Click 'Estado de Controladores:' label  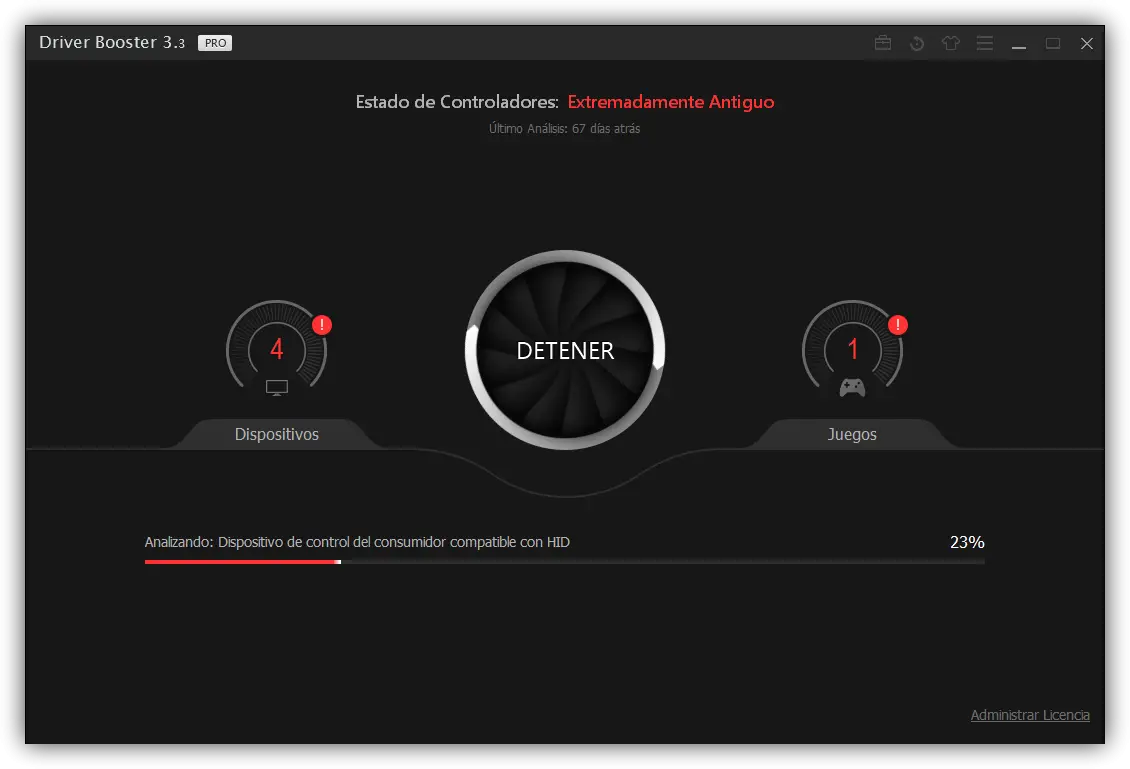coord(457,102)
